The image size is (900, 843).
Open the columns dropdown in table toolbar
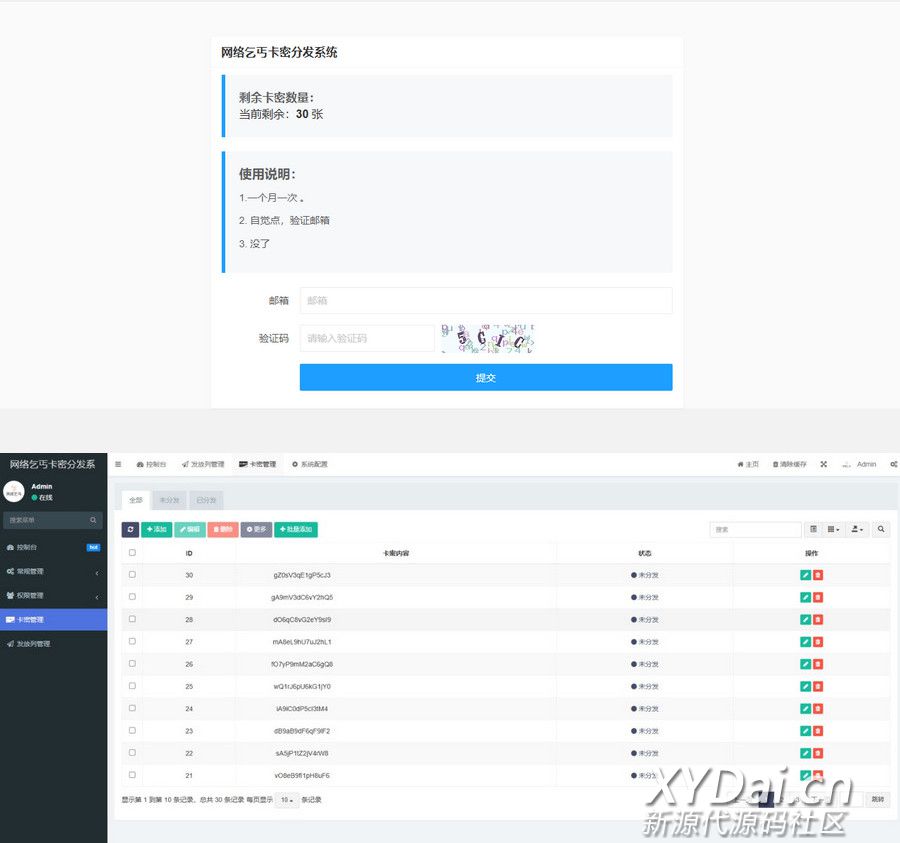834,529
